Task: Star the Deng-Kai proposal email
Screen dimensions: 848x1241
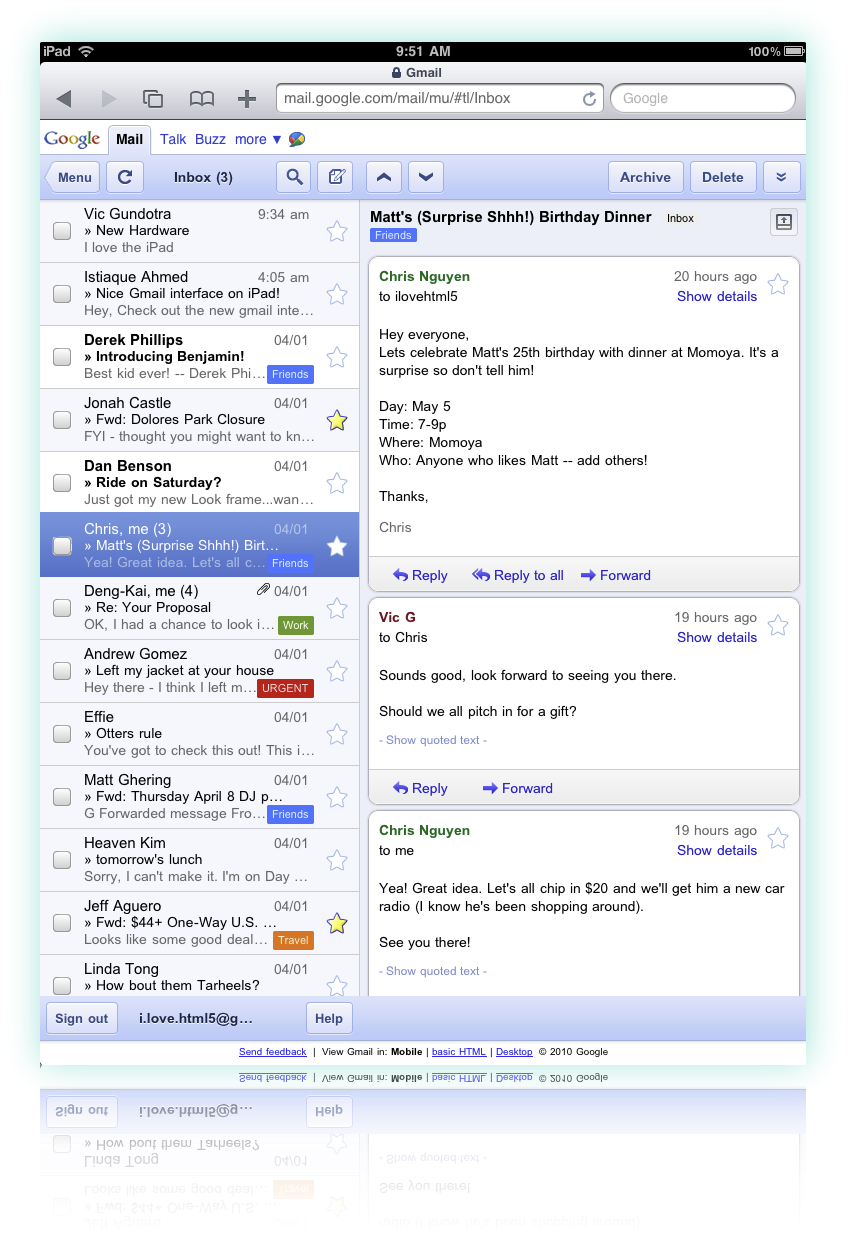Action: (337, 608)
